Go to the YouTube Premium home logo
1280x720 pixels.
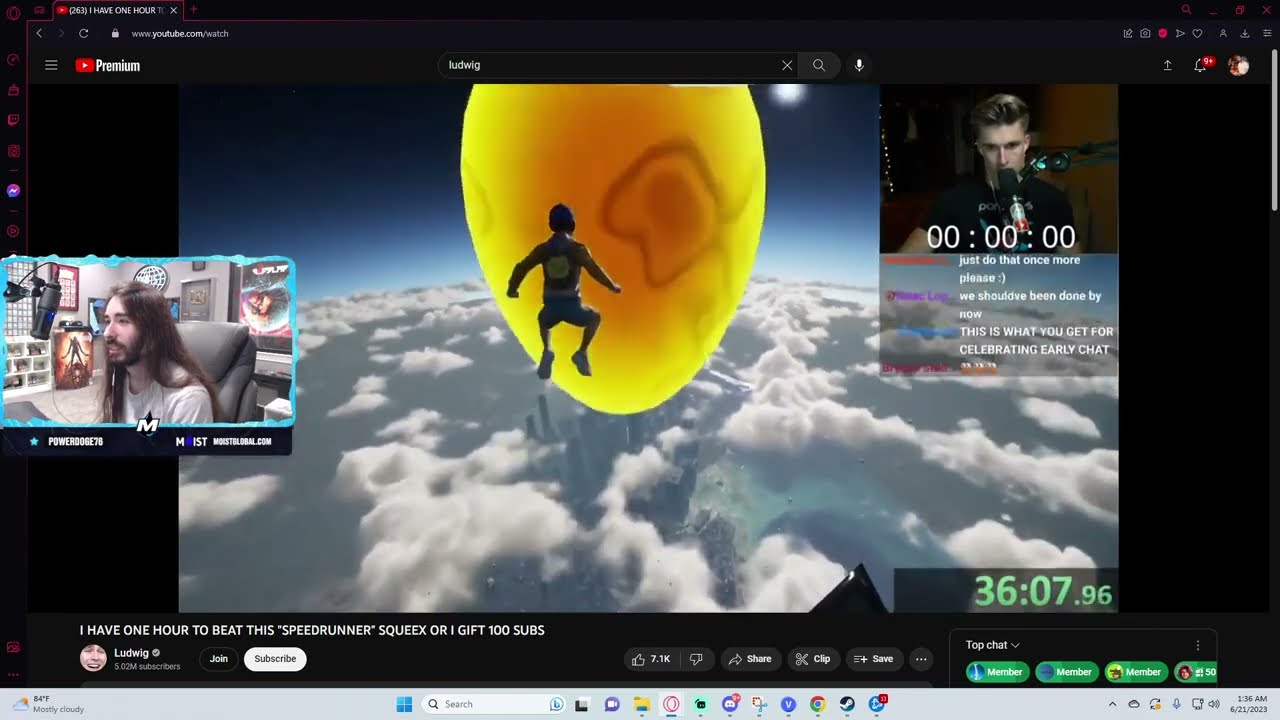coord(108,65)
